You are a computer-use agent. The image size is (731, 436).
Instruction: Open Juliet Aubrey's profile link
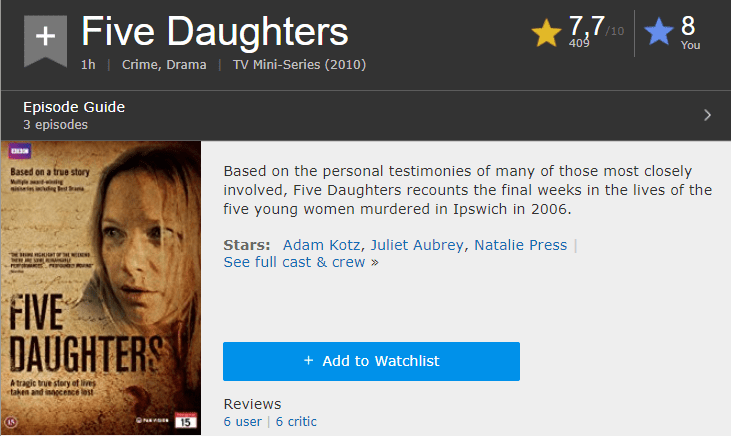(418, 245)
